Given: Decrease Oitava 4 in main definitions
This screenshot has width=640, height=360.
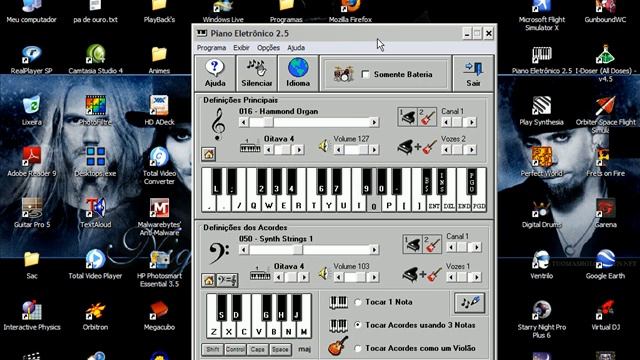Looking at the screenshot, I should coord(269,150).
